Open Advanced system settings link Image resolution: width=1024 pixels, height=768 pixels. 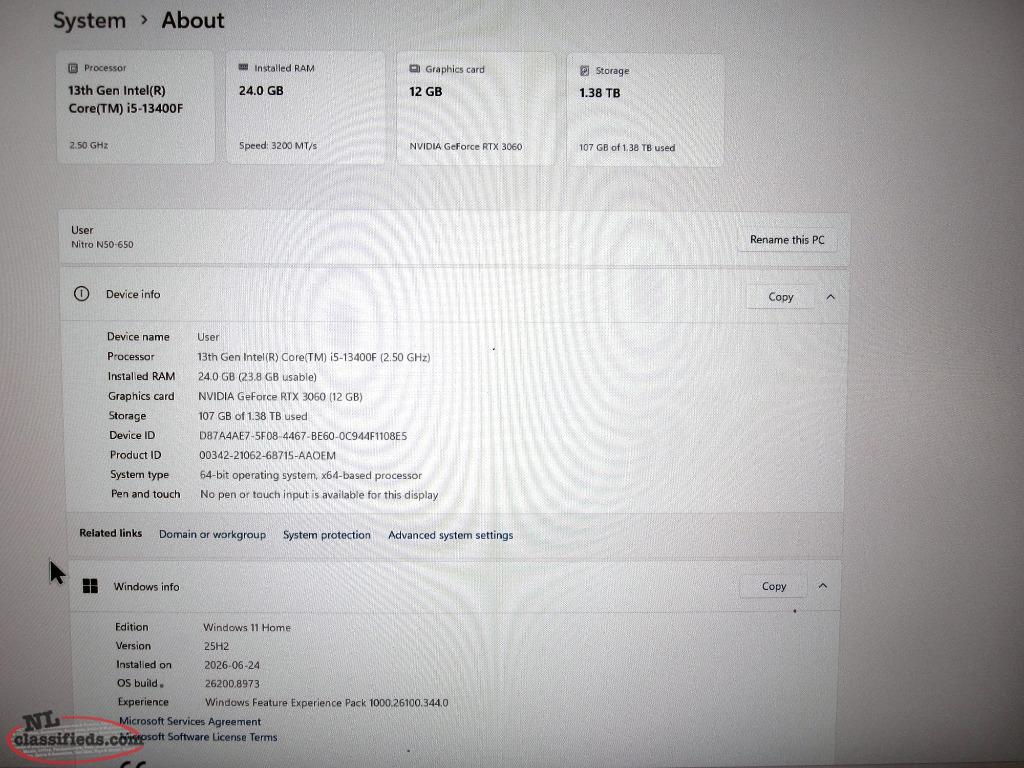[451, 535]
